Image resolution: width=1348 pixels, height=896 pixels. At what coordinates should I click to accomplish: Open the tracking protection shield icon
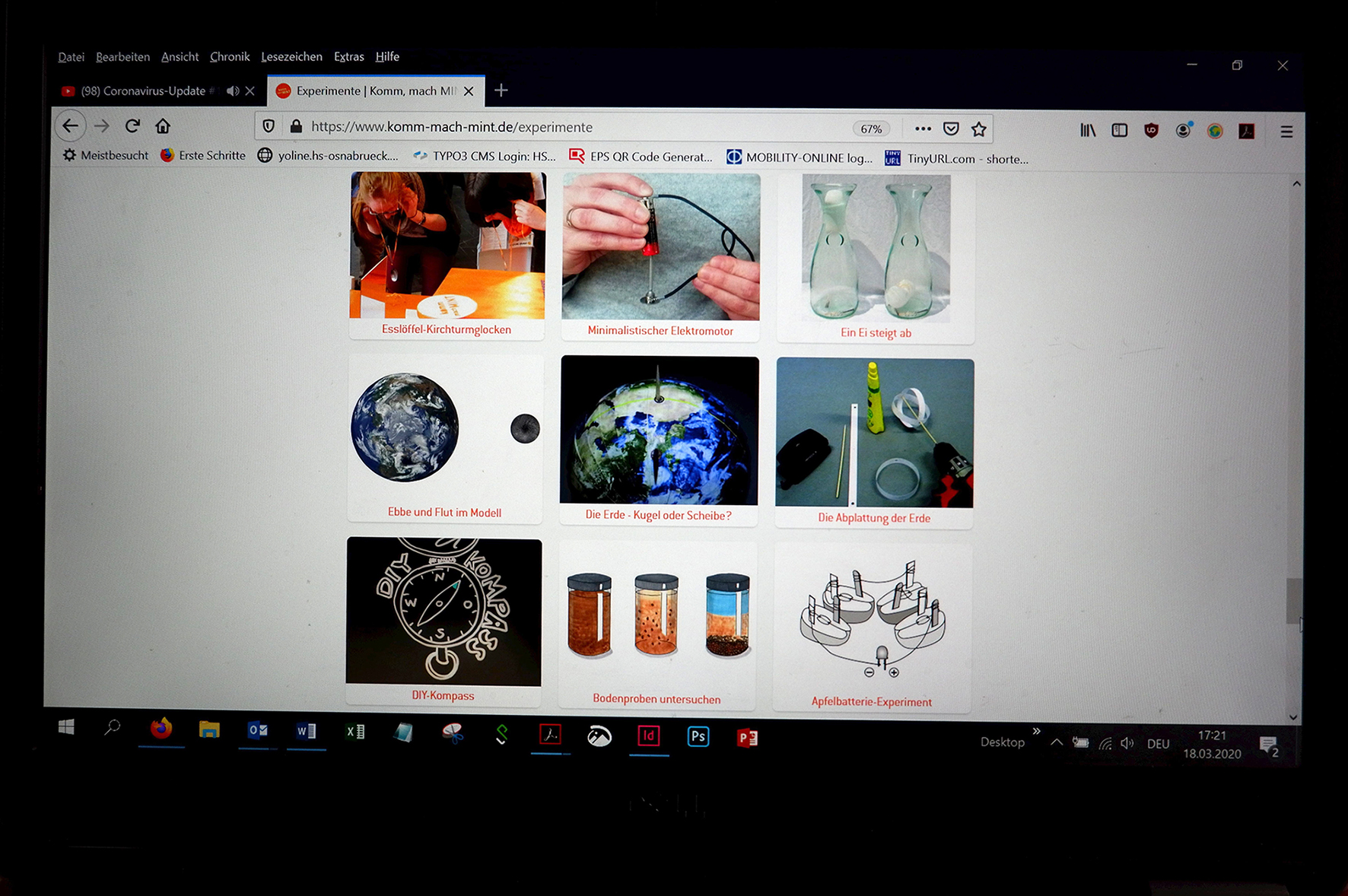pos(269,126)
